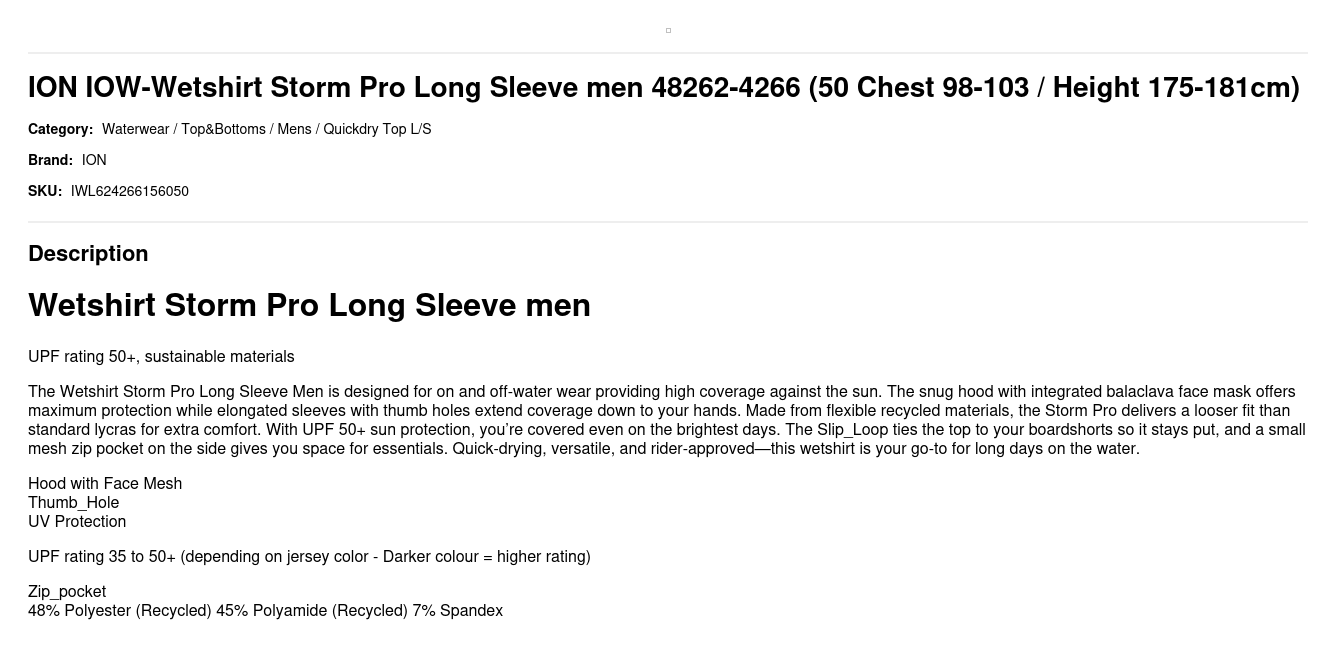The width and height of the screenshot is (1328, 669).
Task: Click the Zip_pocket feature line
Action: pyautogui.click(x=67, y=592)
